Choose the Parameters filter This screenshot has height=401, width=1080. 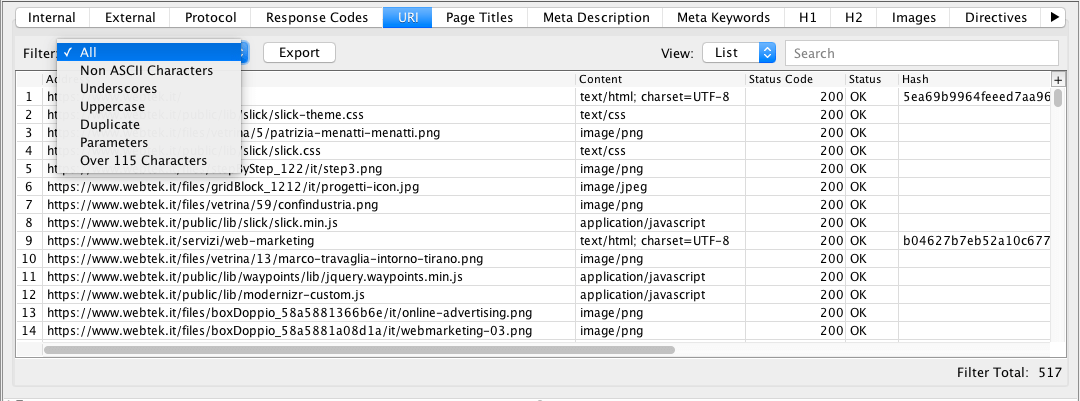[149, 142]
